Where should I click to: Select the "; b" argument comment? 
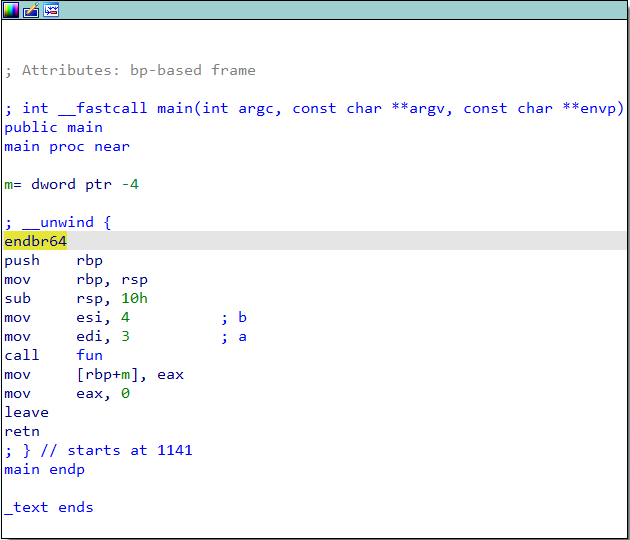tap(233, 317)
